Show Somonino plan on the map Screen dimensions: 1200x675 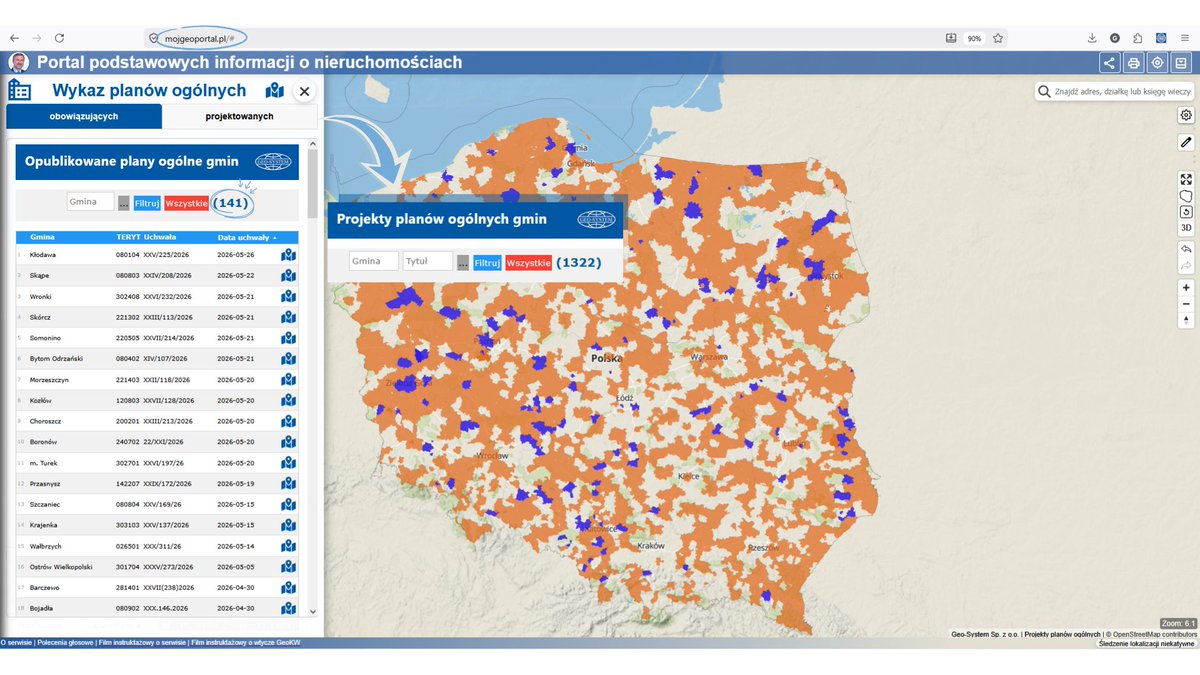(289, 338)
